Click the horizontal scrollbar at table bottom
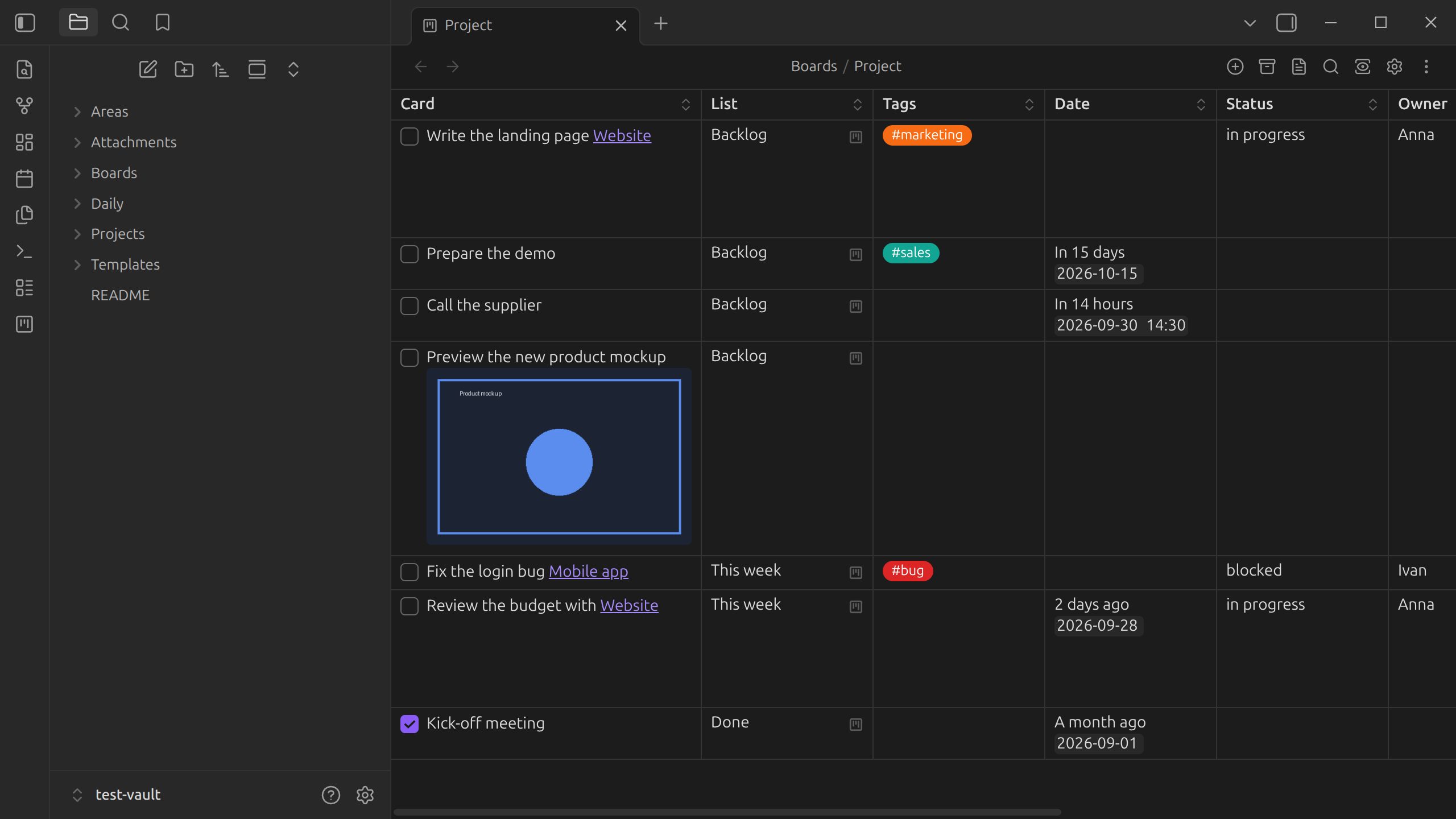 coord(727,812)
